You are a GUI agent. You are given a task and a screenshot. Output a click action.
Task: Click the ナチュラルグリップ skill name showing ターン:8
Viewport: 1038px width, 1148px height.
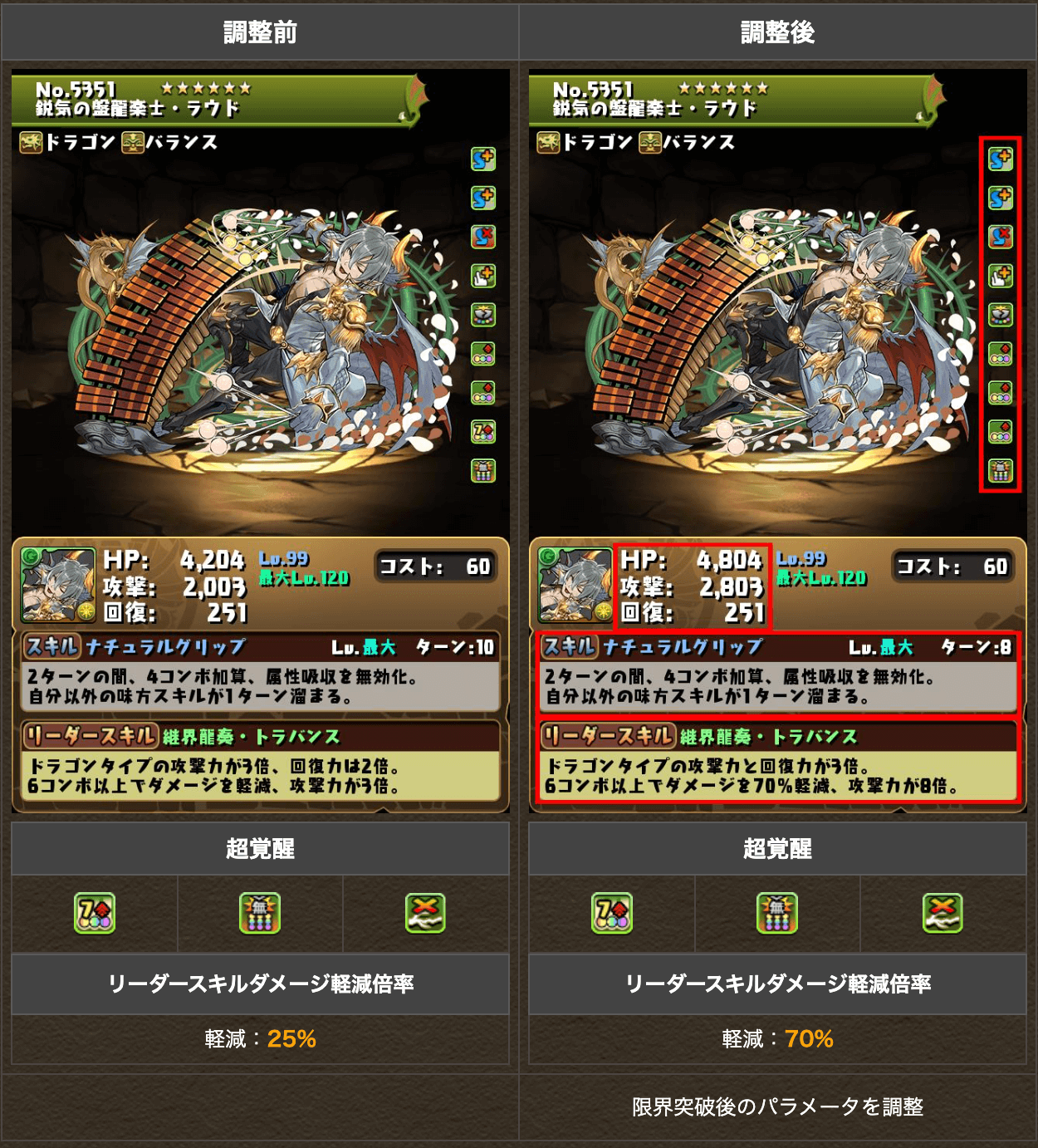[x=683, y=647]
